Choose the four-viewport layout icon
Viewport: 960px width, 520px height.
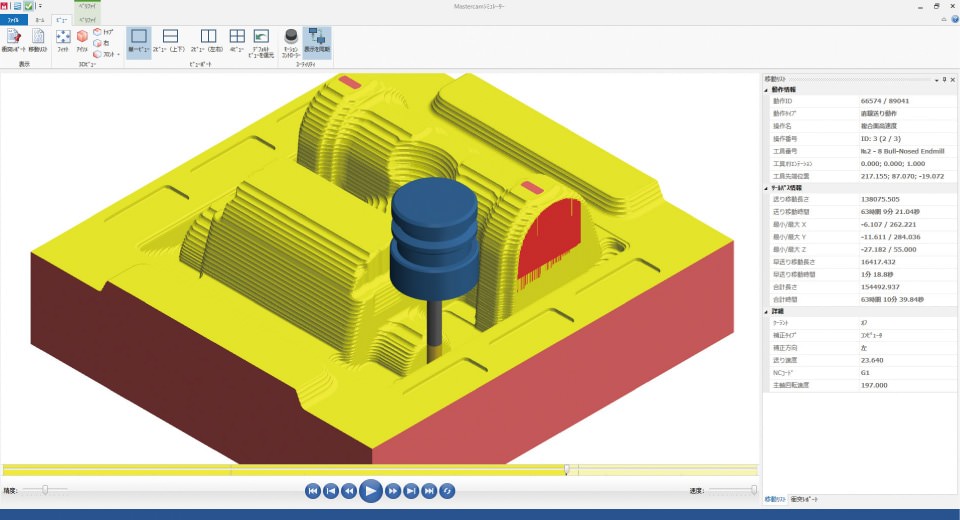click(237, 37)
